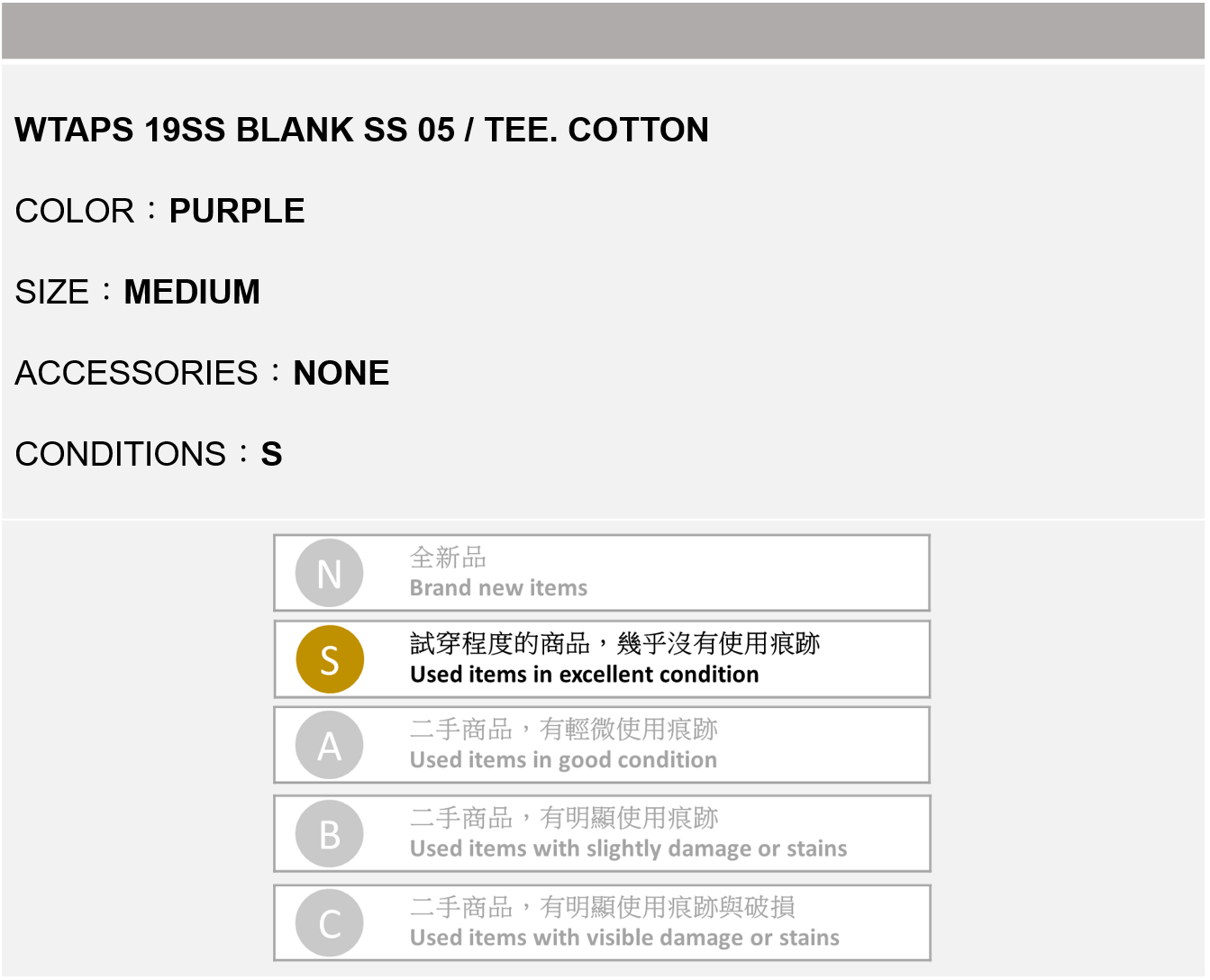Click the grey C condition circle
Viewport: 1210px width, 980px height.
tap(330, 923)
